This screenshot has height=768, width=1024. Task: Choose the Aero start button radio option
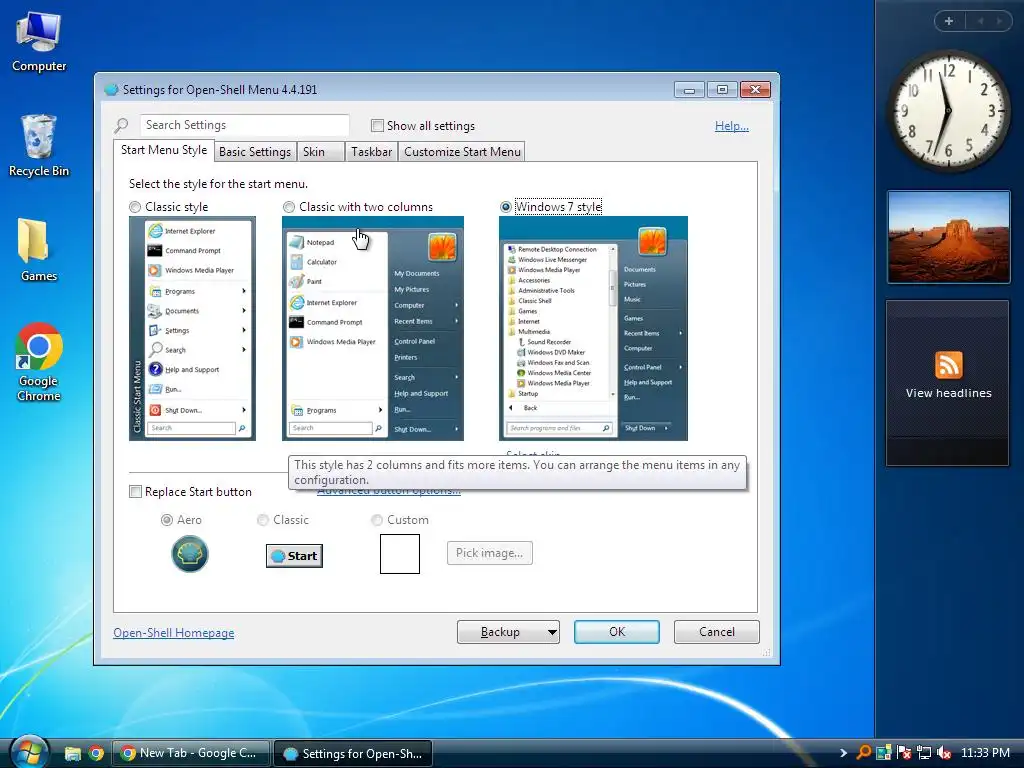[167, 520]
